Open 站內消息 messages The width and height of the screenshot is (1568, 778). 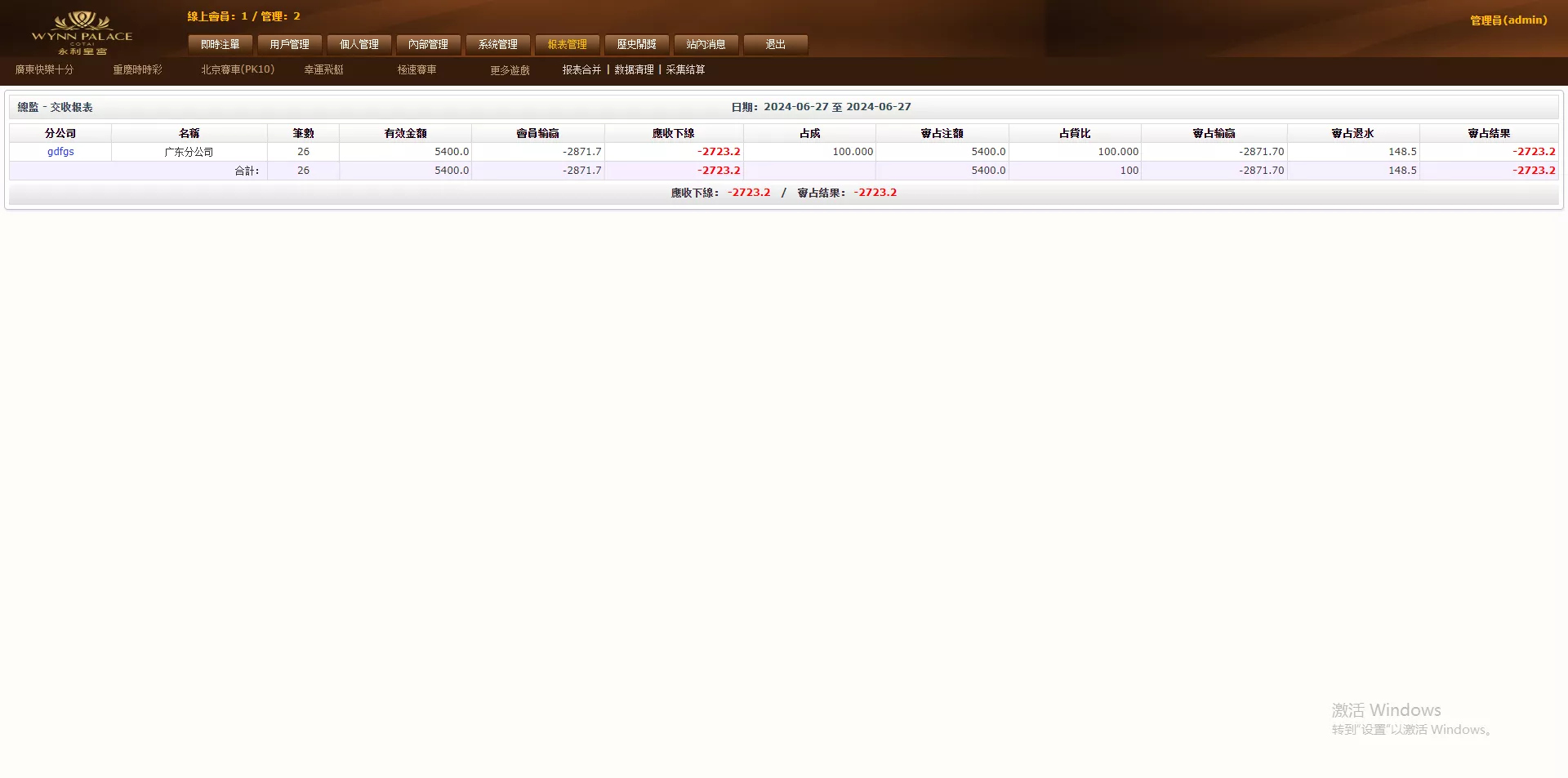coord(706,44)
